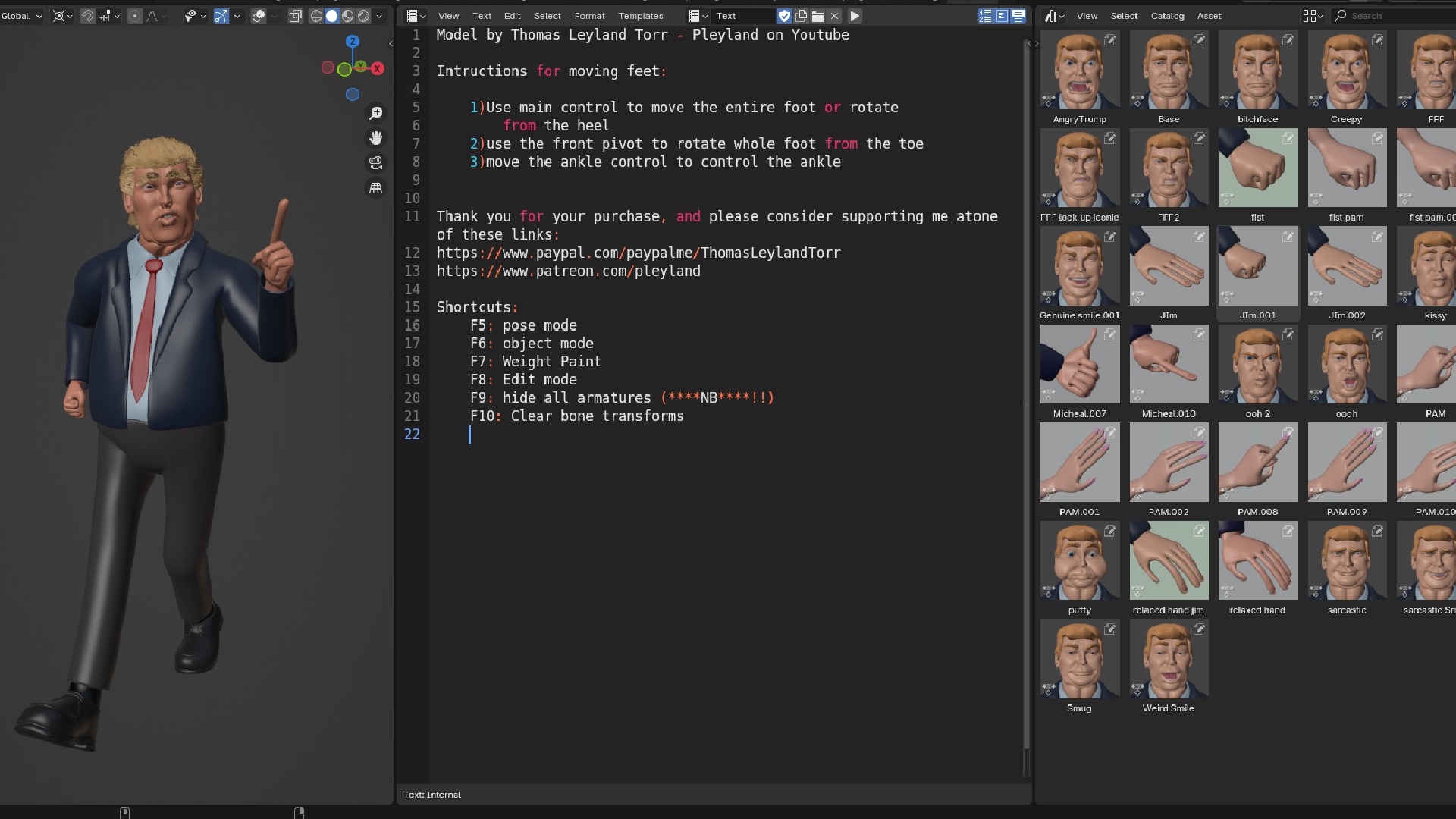Screen dimensions: 1456x819
Task: Expand viewport shading options arrow
Action: point(379,16)
